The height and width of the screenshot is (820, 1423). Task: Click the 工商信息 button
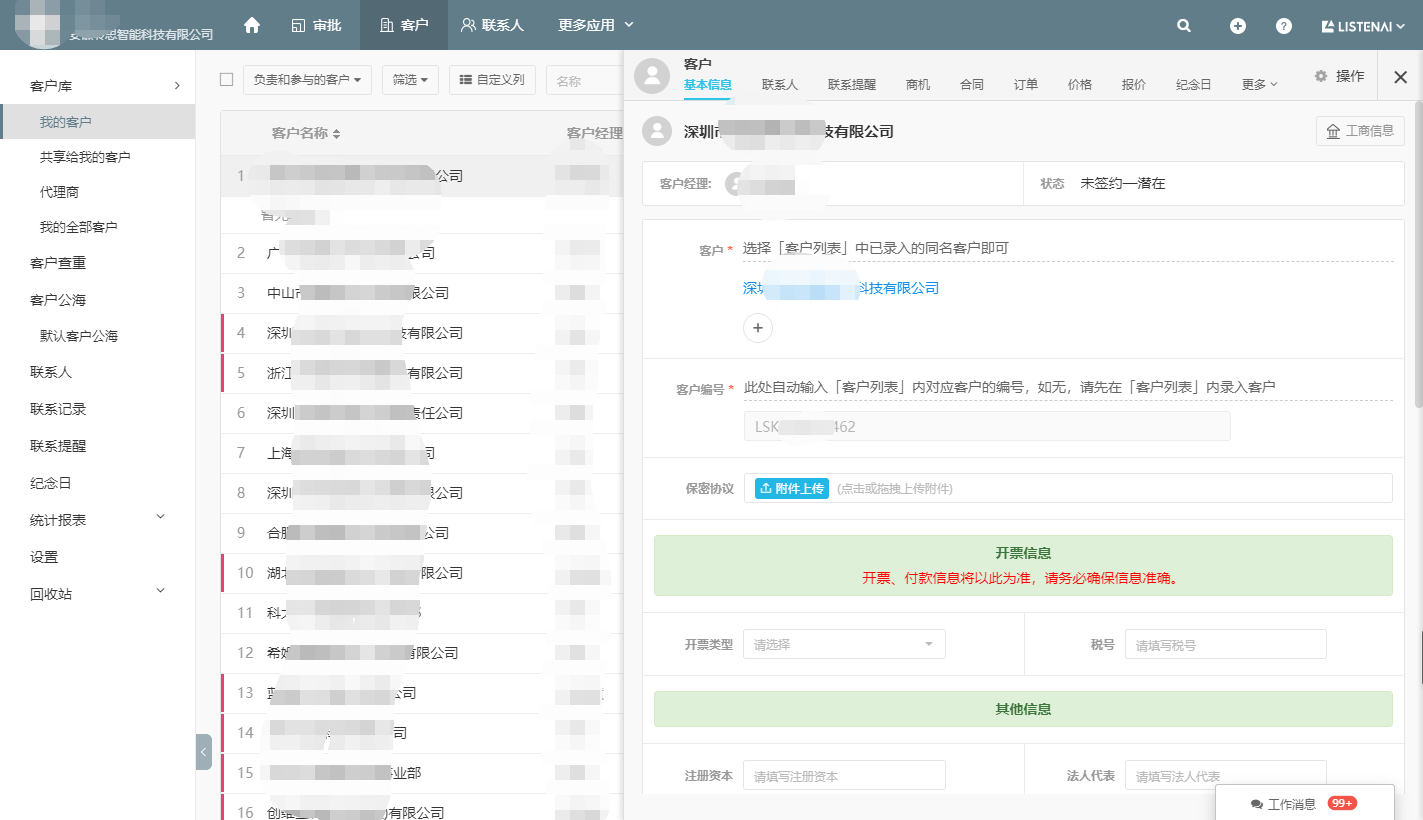coord(1360,131)
